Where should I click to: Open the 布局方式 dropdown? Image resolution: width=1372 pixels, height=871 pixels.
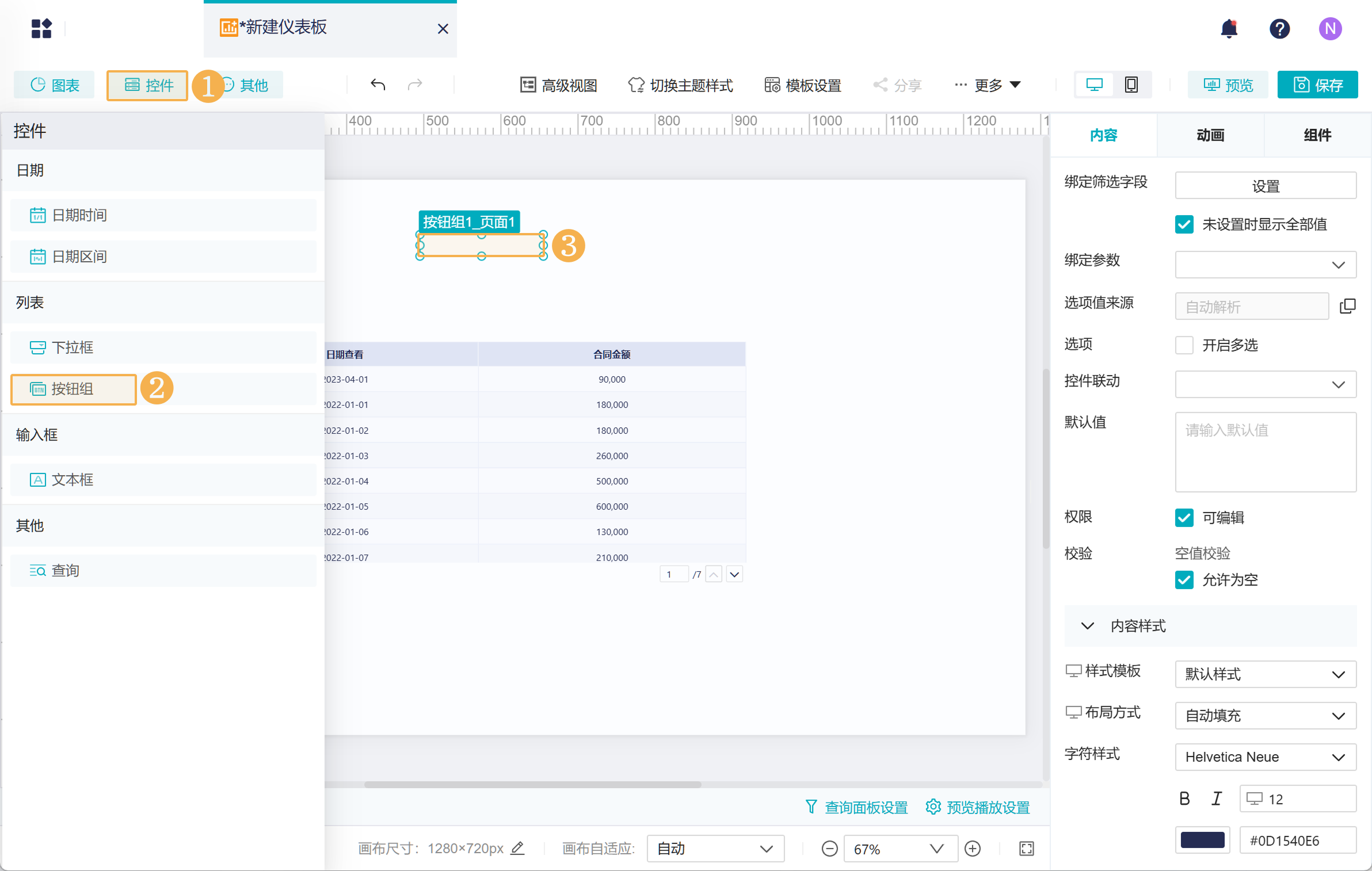tap(1265, 716)
